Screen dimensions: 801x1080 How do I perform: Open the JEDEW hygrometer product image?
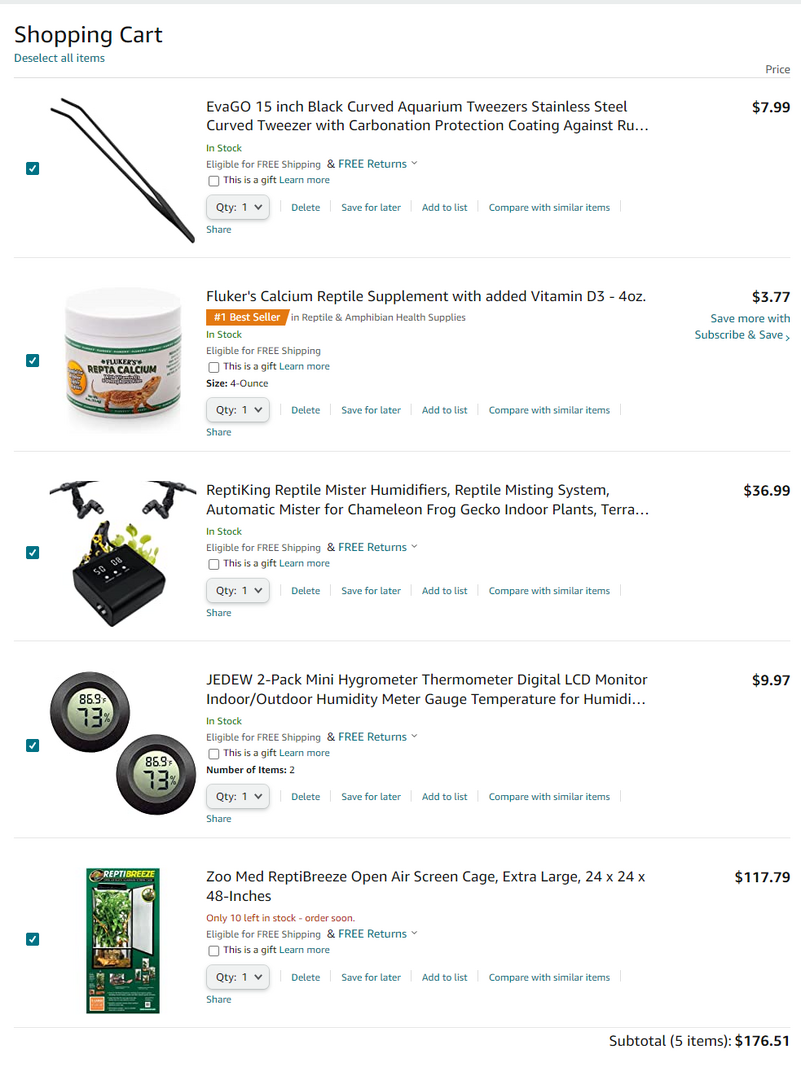point(123,743)
